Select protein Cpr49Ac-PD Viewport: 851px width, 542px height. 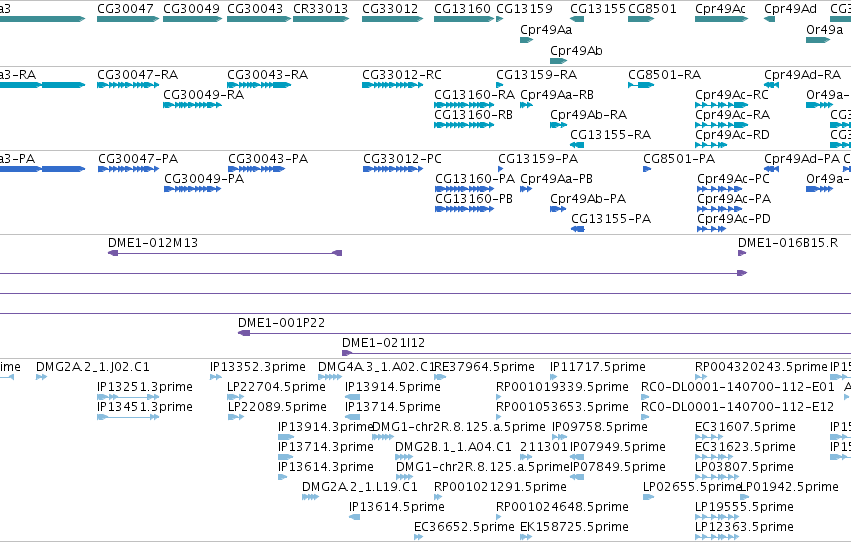tap(712, 229)
